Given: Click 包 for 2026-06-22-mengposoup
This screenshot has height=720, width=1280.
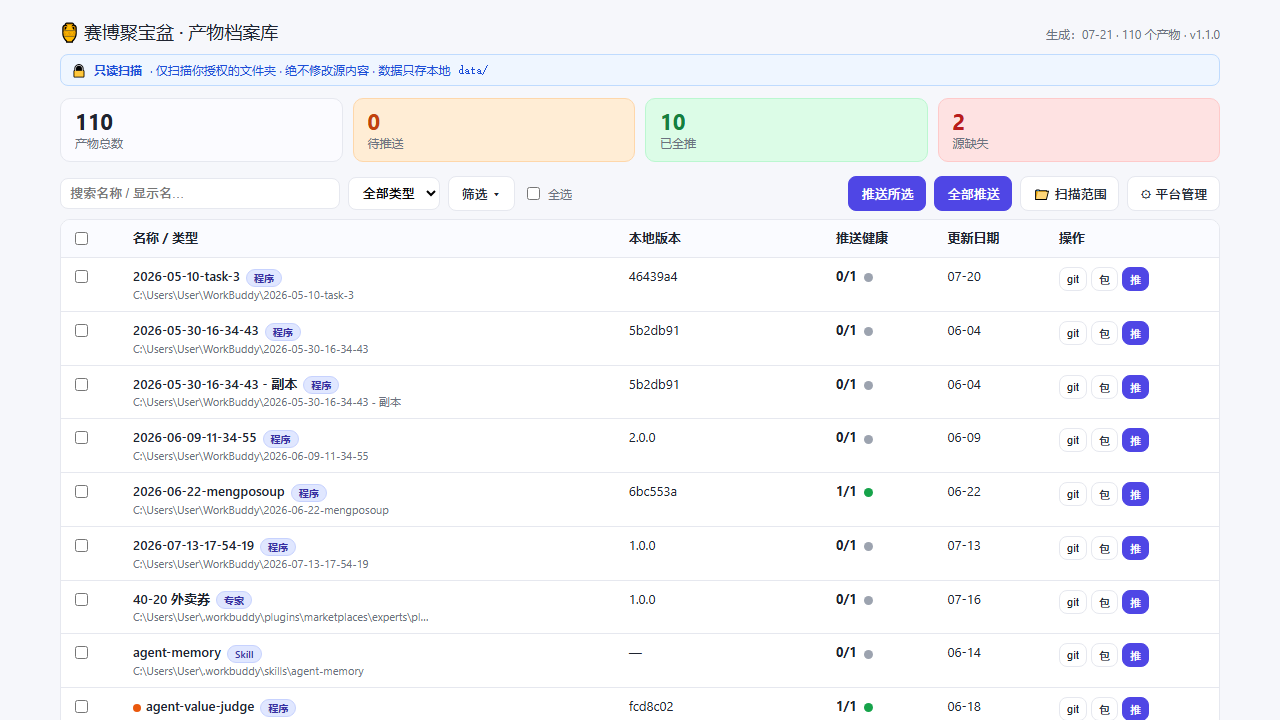Looking at the screenshot, I should pos(1104,494).
